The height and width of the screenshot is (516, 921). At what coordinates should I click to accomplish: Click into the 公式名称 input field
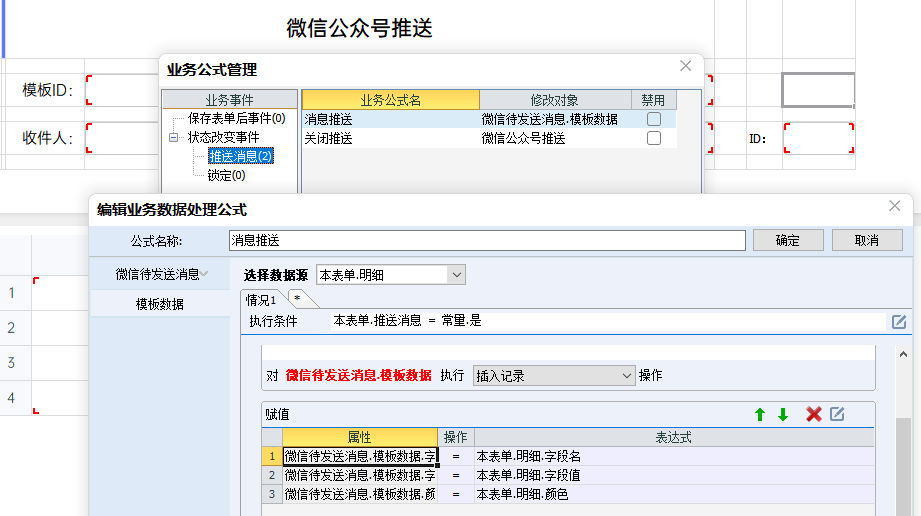tap(487, 240)
